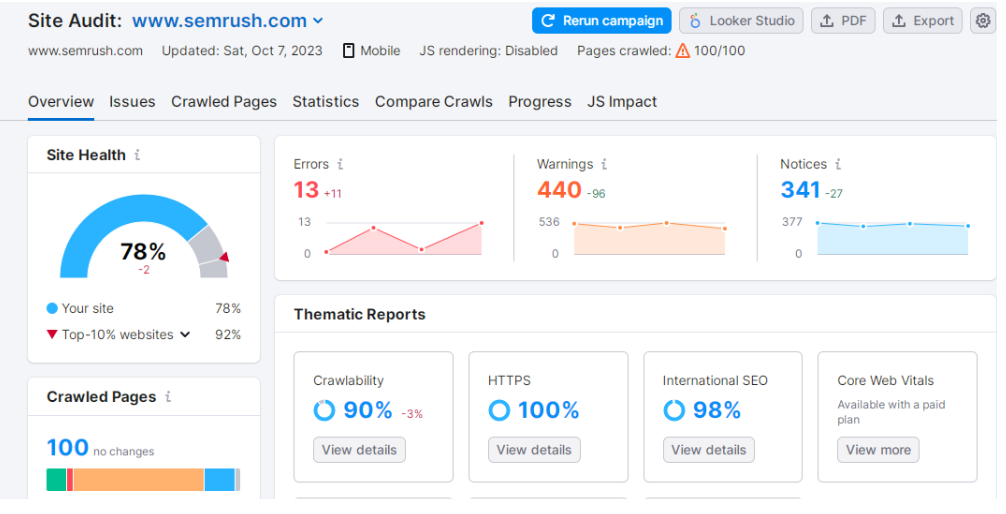Screen dimensions: 1006x514
Task: Open the JS Impact tab
Action: click(622, 102)
